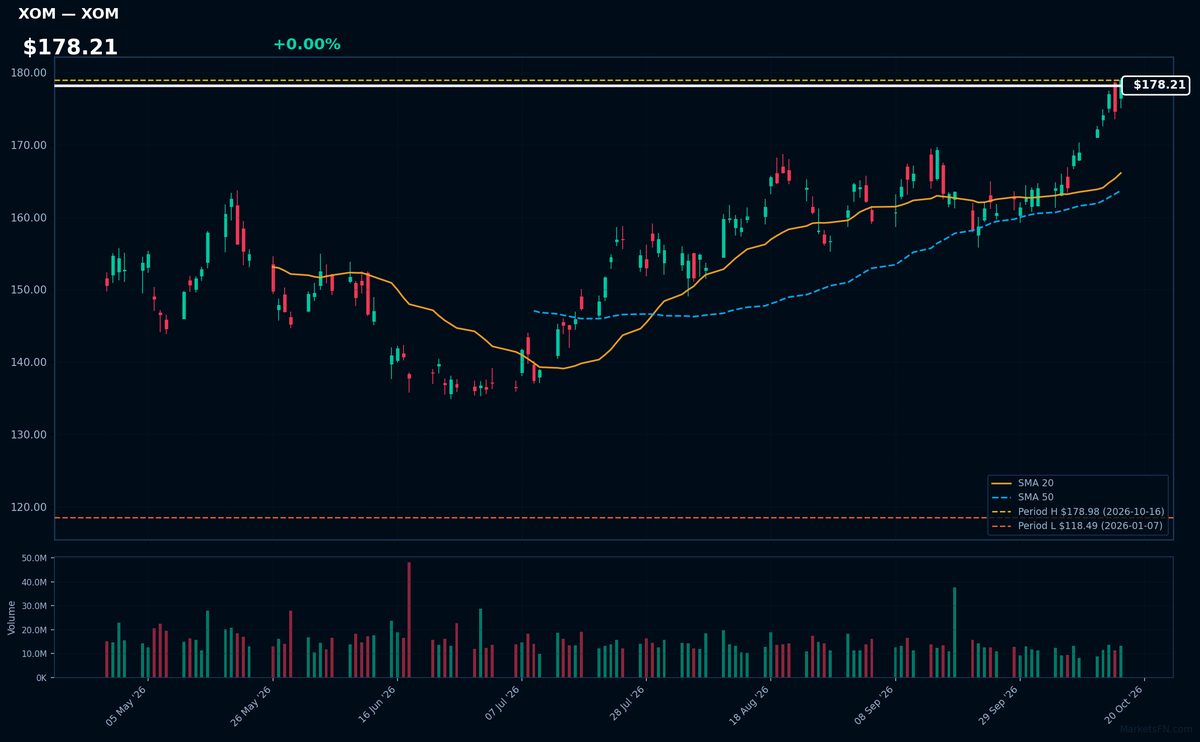Click the Volume axis title
Screen dimensions: 1200x742
point(11,617)
